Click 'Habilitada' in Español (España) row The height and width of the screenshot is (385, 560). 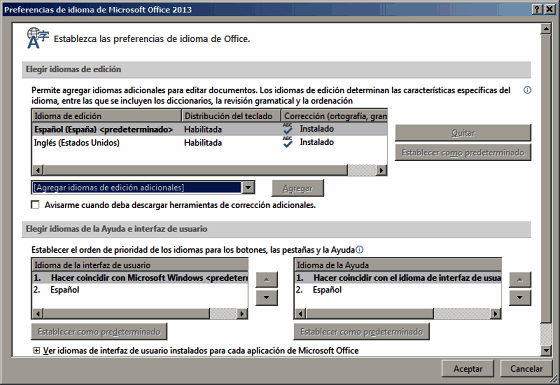click(x=203, y=129)
